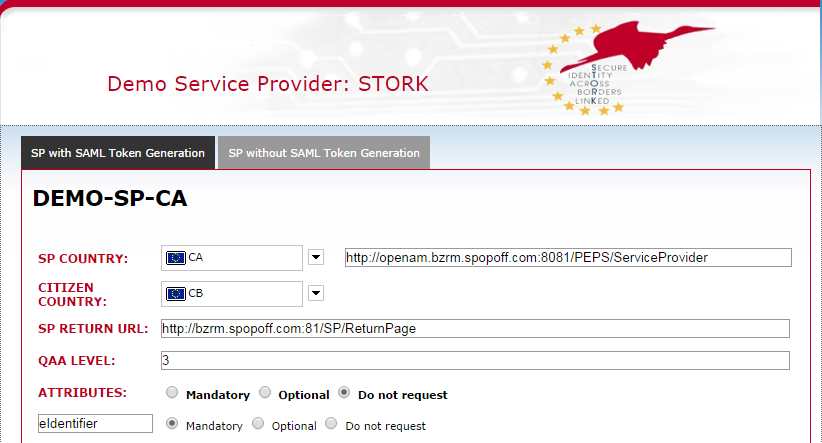822x443 pixels.
Task: Select Mandatory for all attributes
Action: 172,392
